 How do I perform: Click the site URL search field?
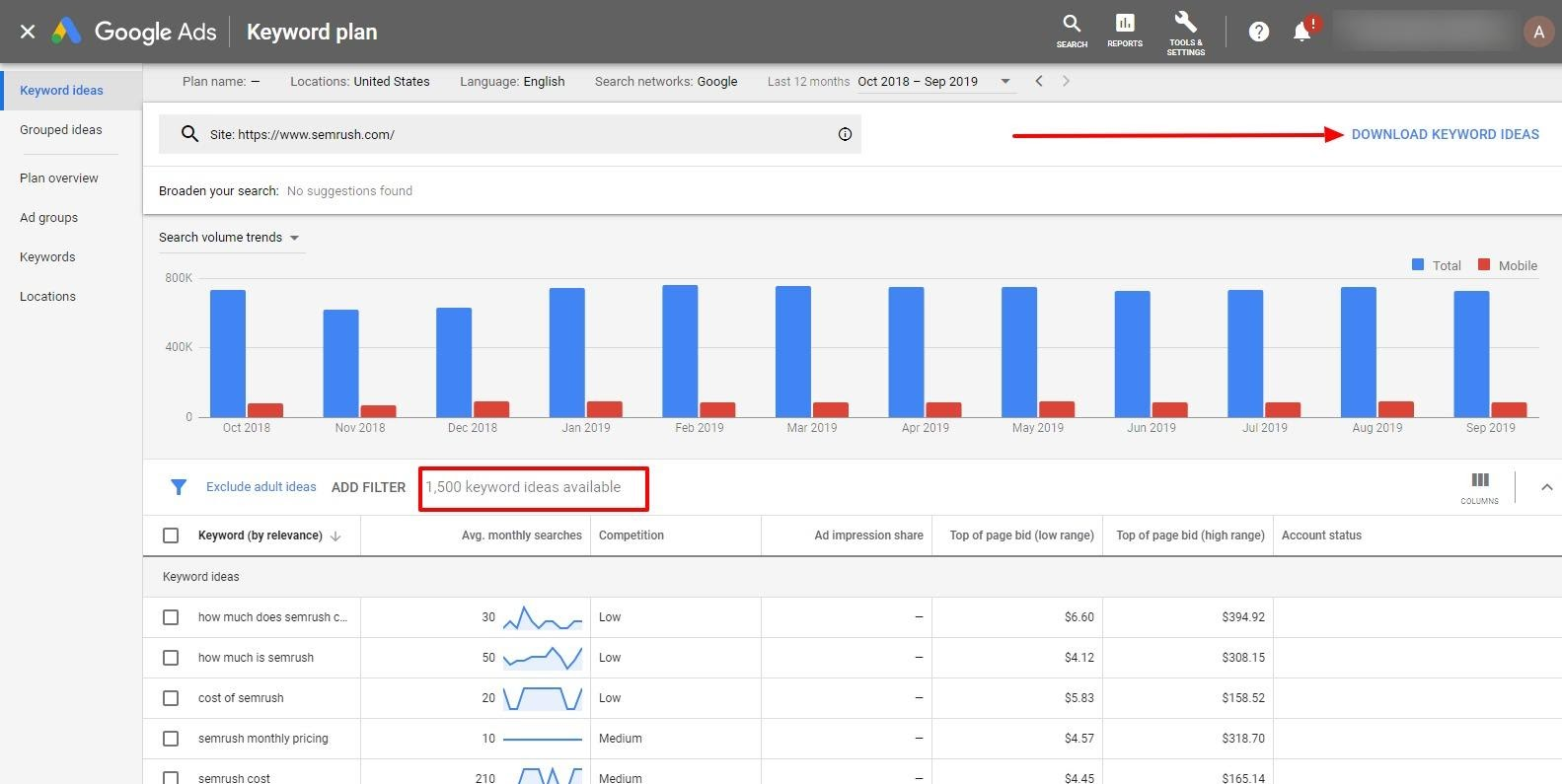point(510,134)
